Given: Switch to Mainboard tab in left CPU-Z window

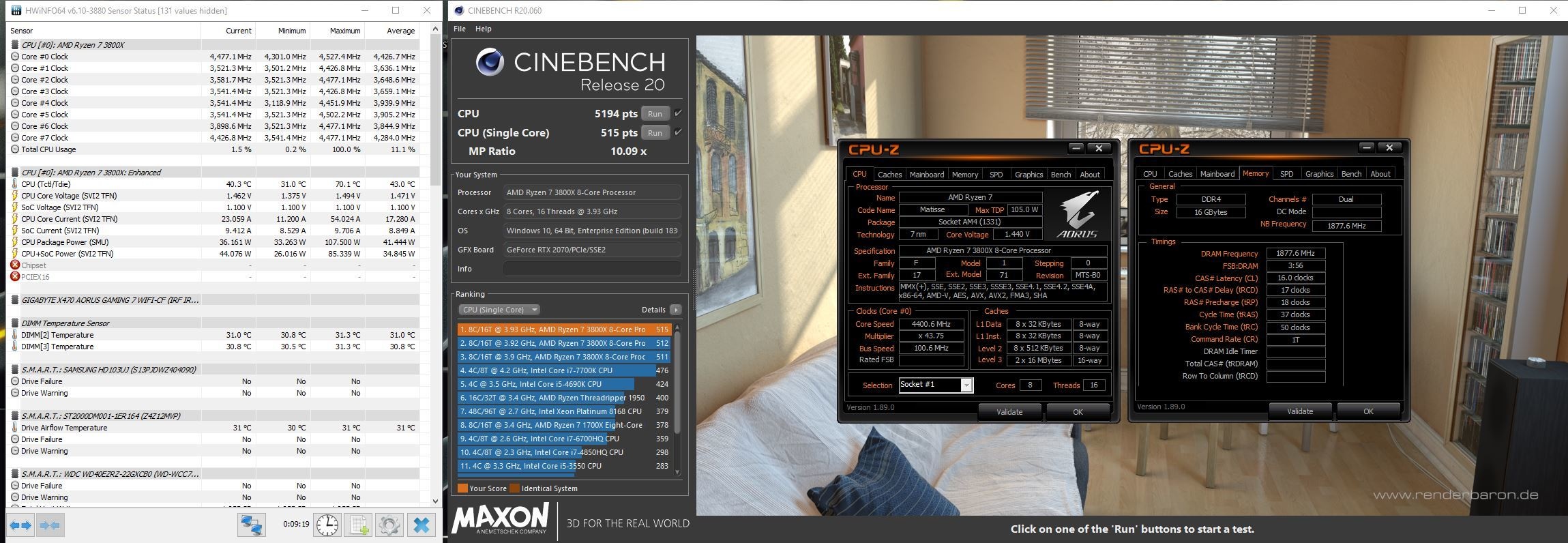Looking at the screenshot, I should (x=927, y=175).
